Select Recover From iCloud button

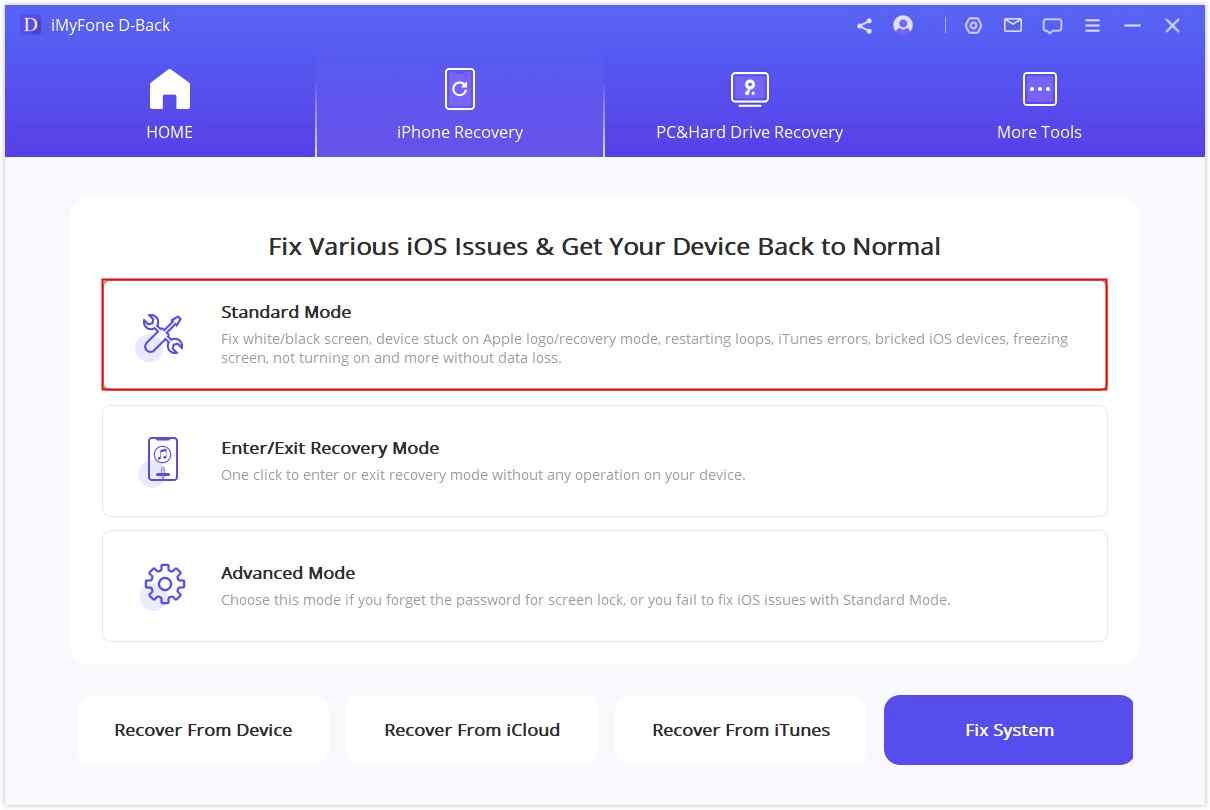pos(472,730)
